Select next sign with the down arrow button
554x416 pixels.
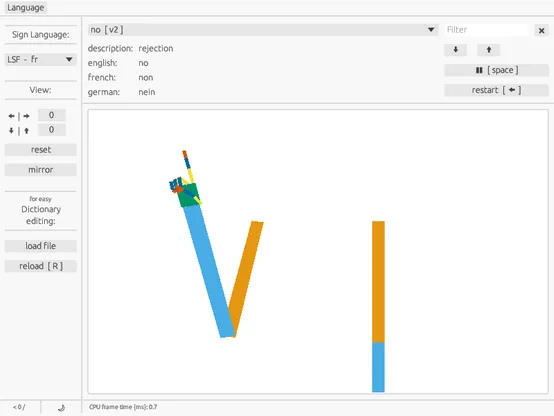[x=455, y=50]
